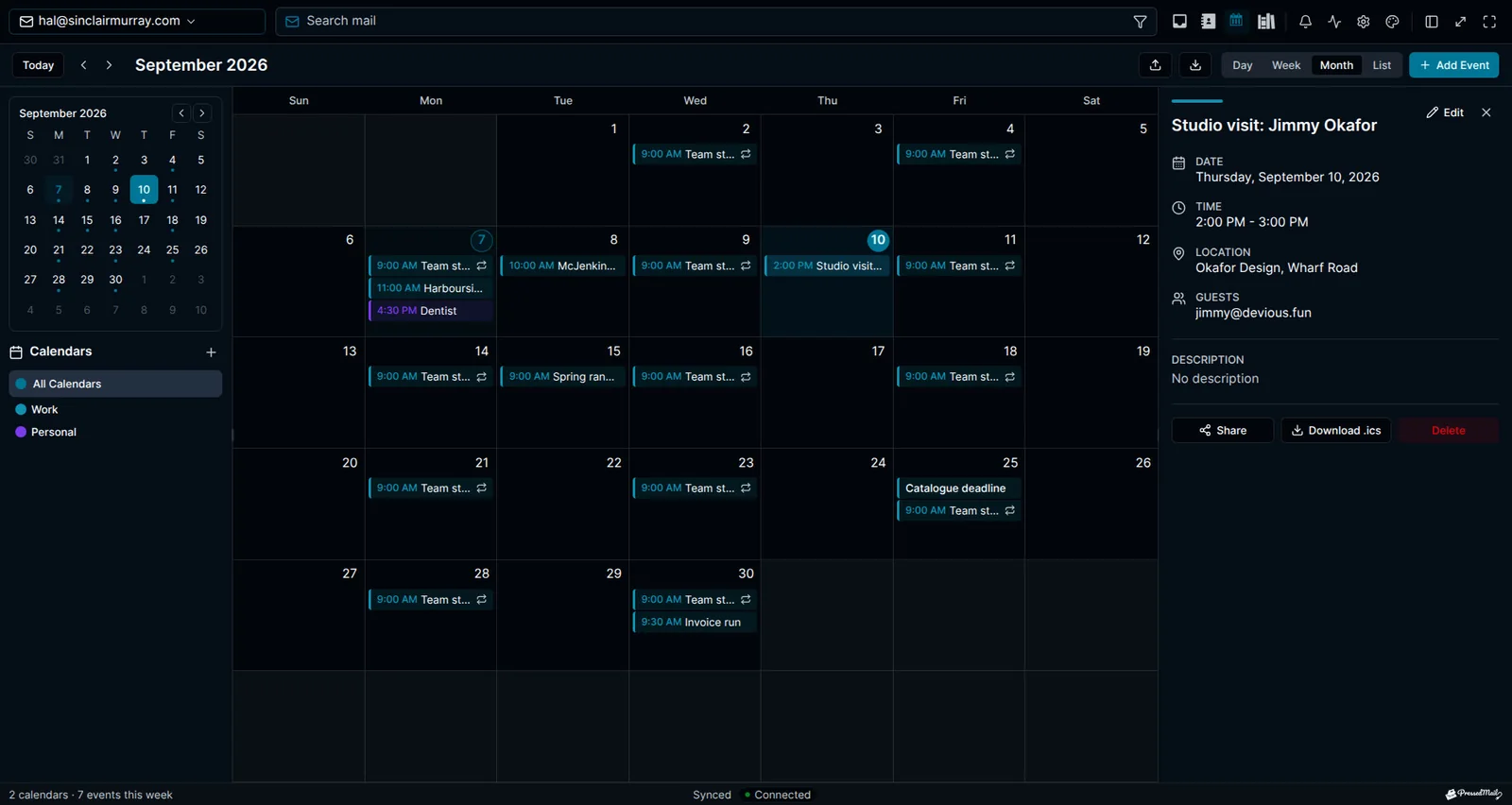Toggle the sidebar layout icon

point(1432,22)
